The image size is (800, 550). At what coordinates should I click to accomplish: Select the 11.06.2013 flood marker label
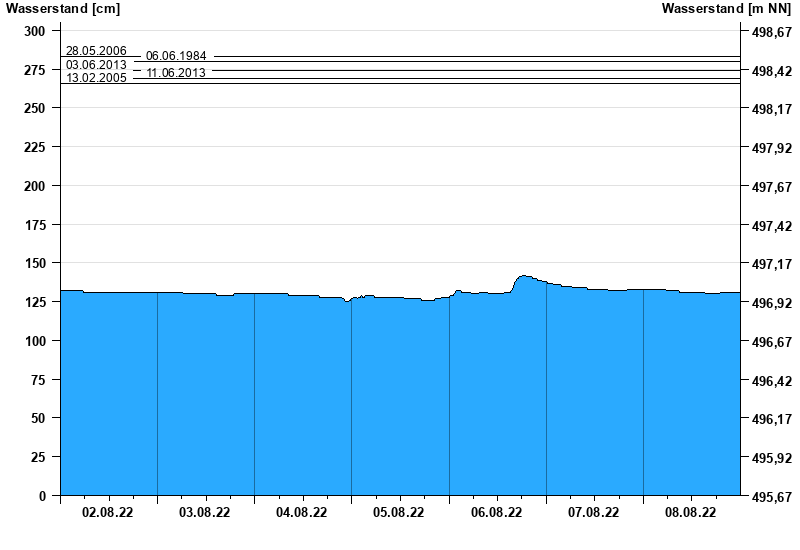coord(176,73)
